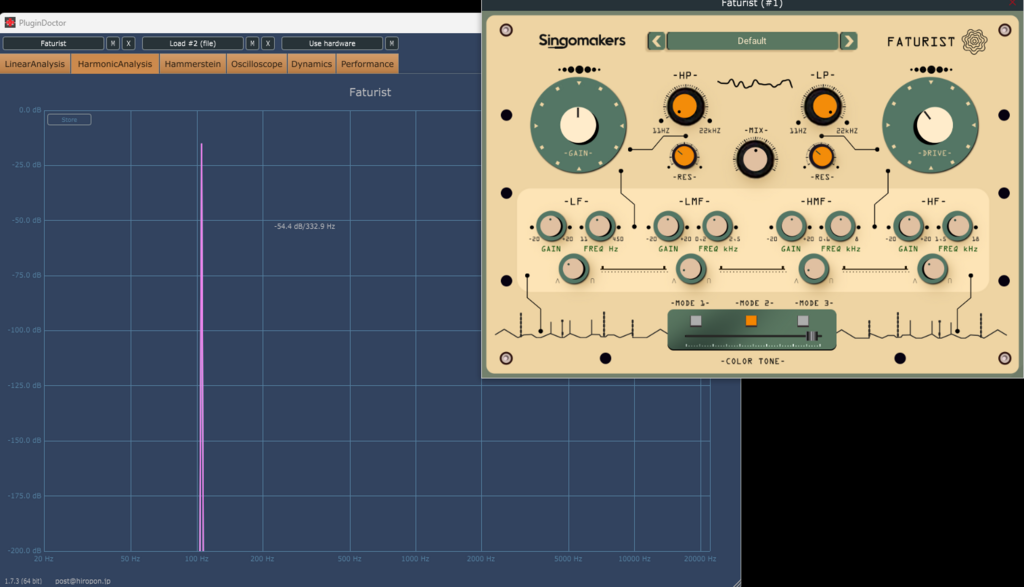Open the Dynamics tab
1024x587 pixels.
pos(312,64)
